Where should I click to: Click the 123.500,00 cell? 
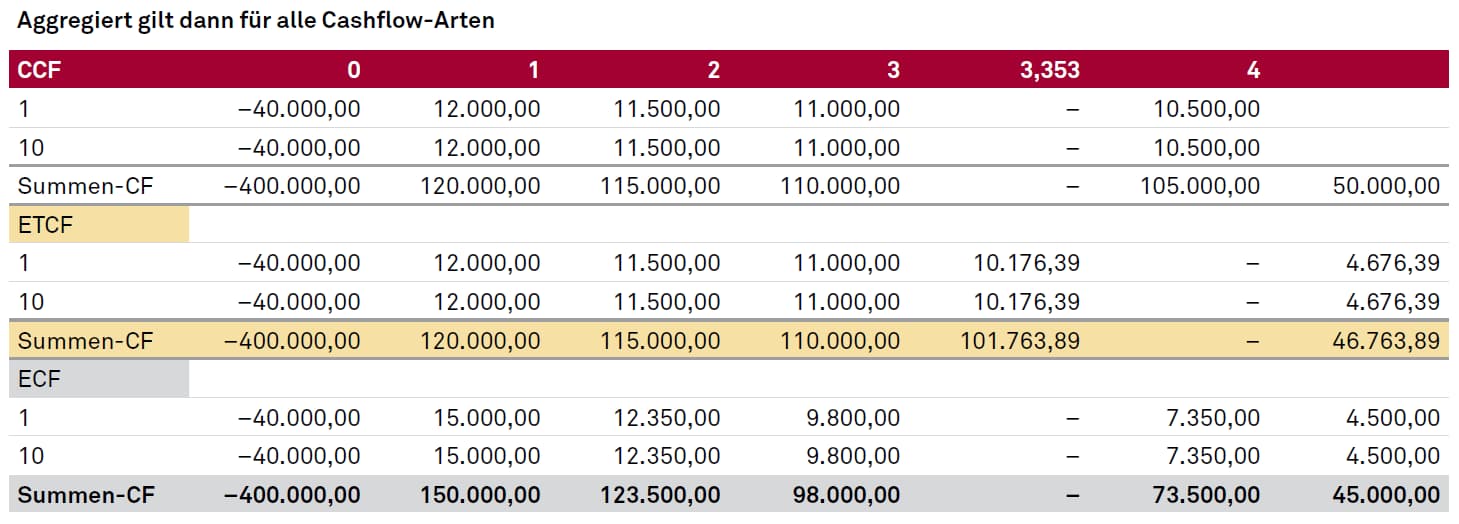660,495
